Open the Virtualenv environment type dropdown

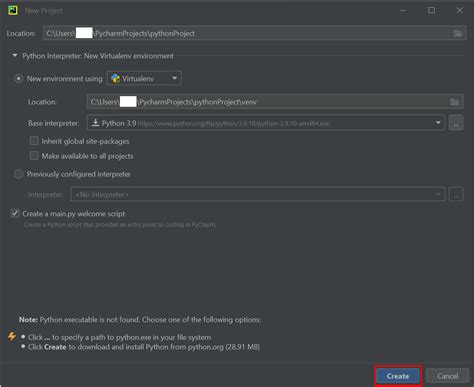coord(144,78)
